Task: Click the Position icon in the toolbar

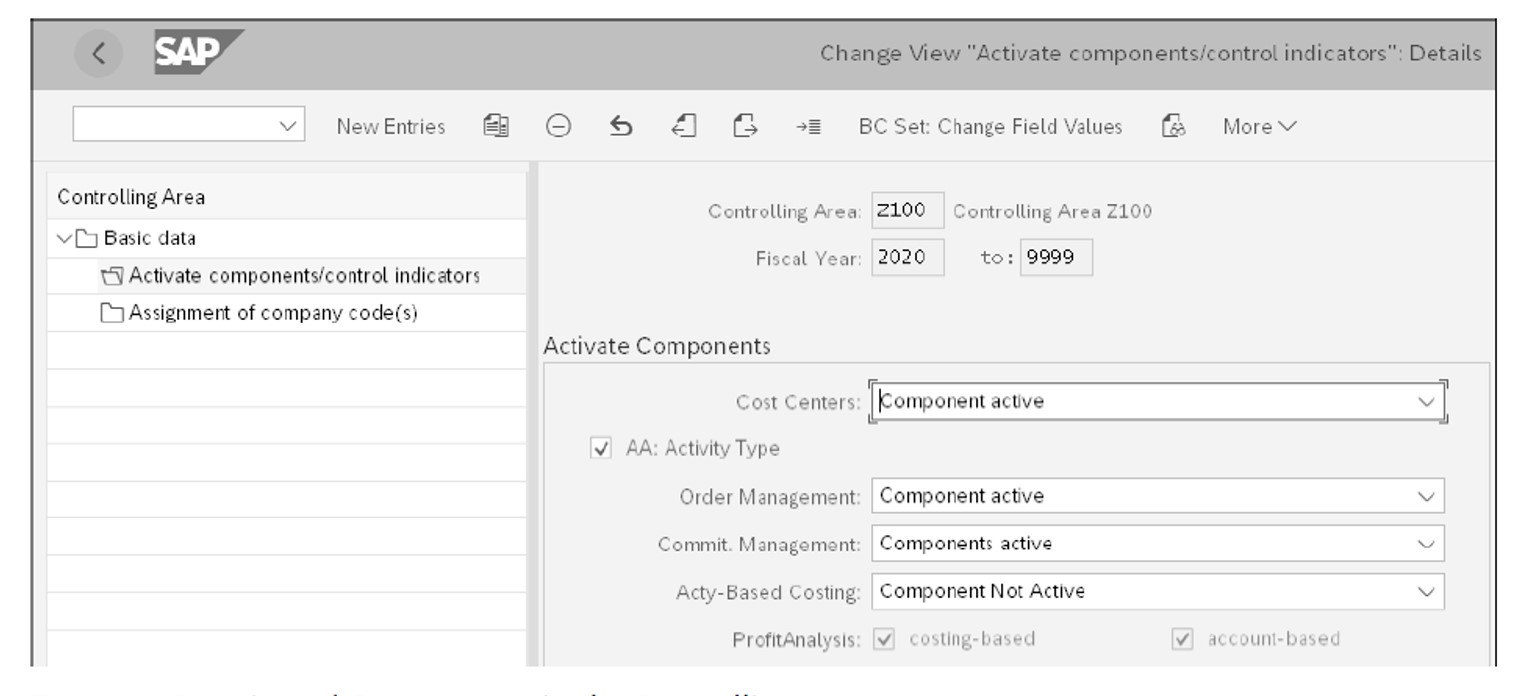Action: click(807, 126)
